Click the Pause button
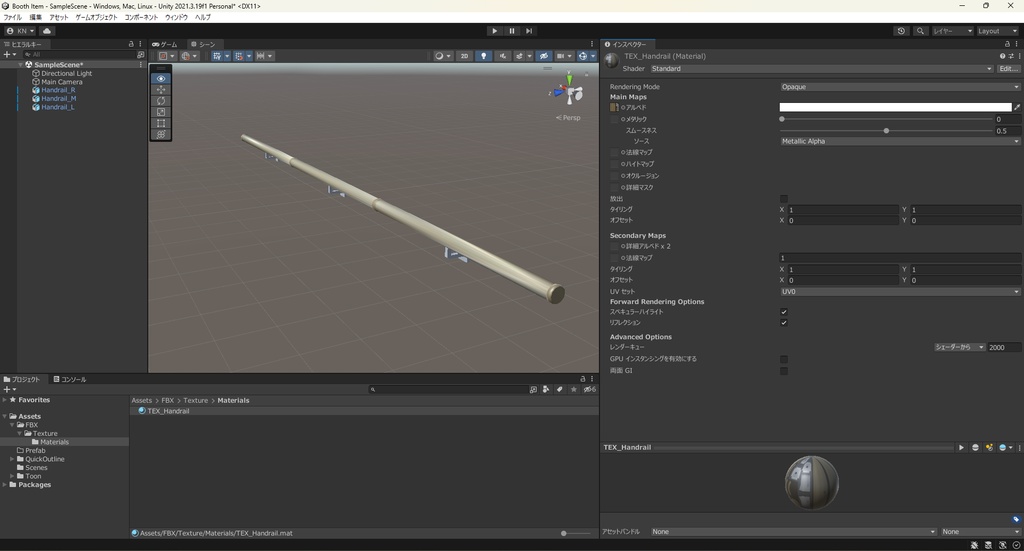The height and width of the screenshot is (551, 1024). [x=512, y=31]
